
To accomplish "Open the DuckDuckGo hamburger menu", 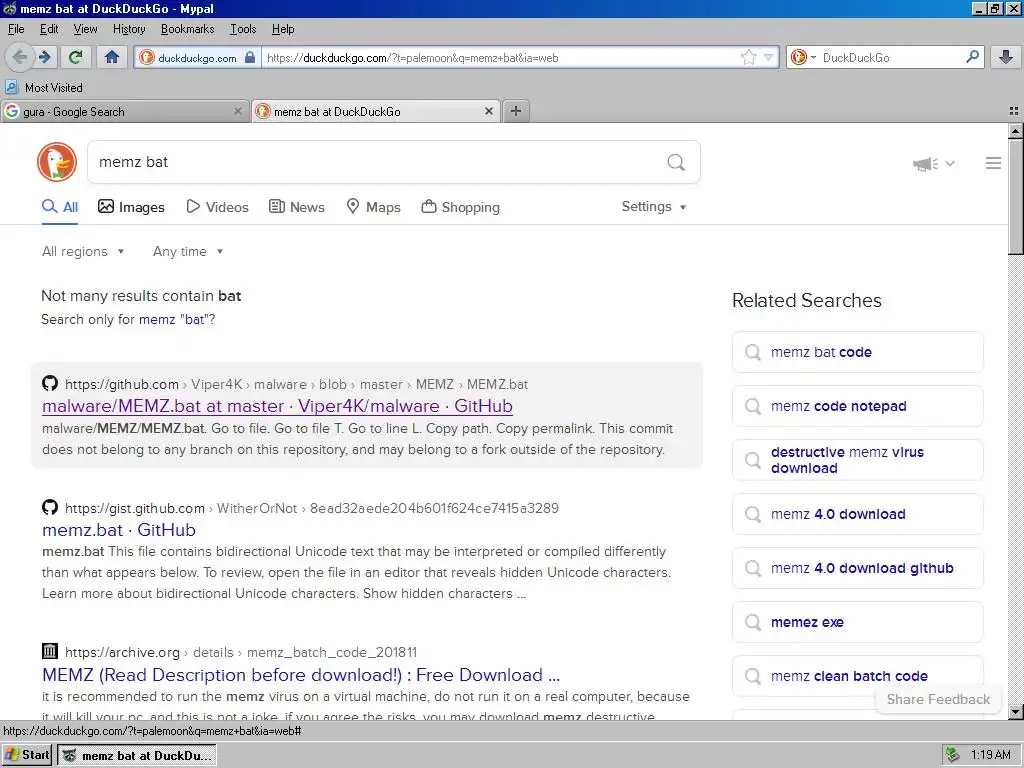I will click(993, 163).
